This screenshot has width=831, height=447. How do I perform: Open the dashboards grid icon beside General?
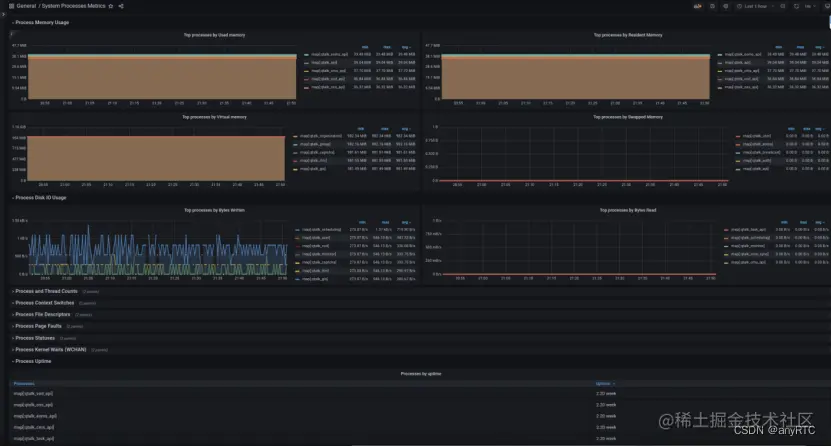[12, 6]
